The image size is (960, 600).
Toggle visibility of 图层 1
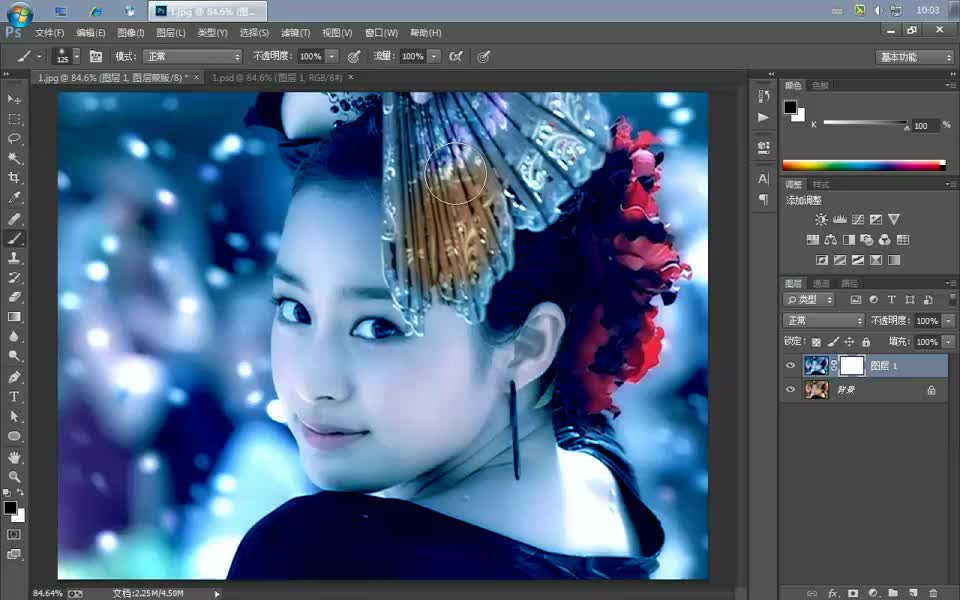pyautogui.click(x=790, y=365)
